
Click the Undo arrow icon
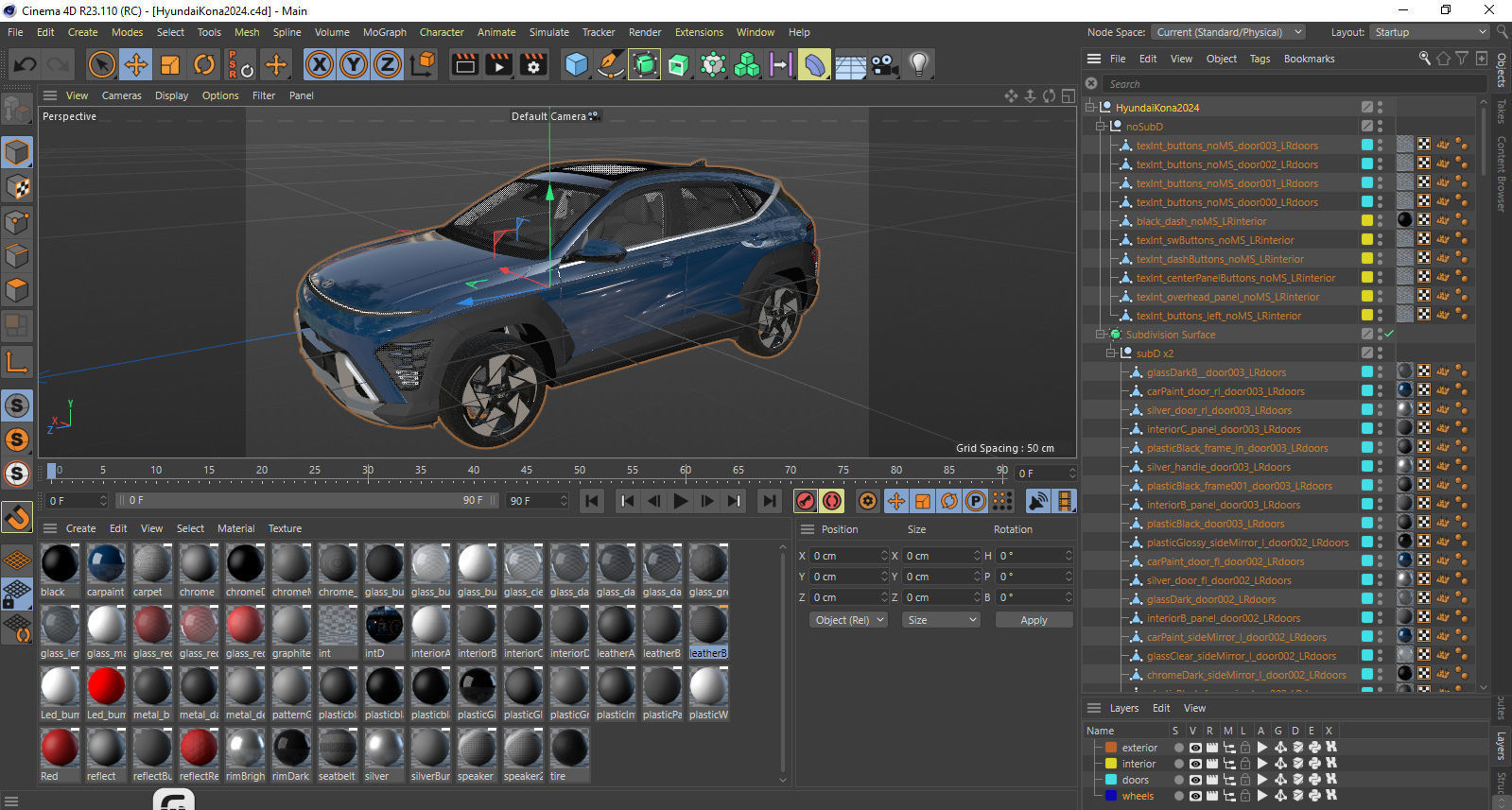[25, 64]
